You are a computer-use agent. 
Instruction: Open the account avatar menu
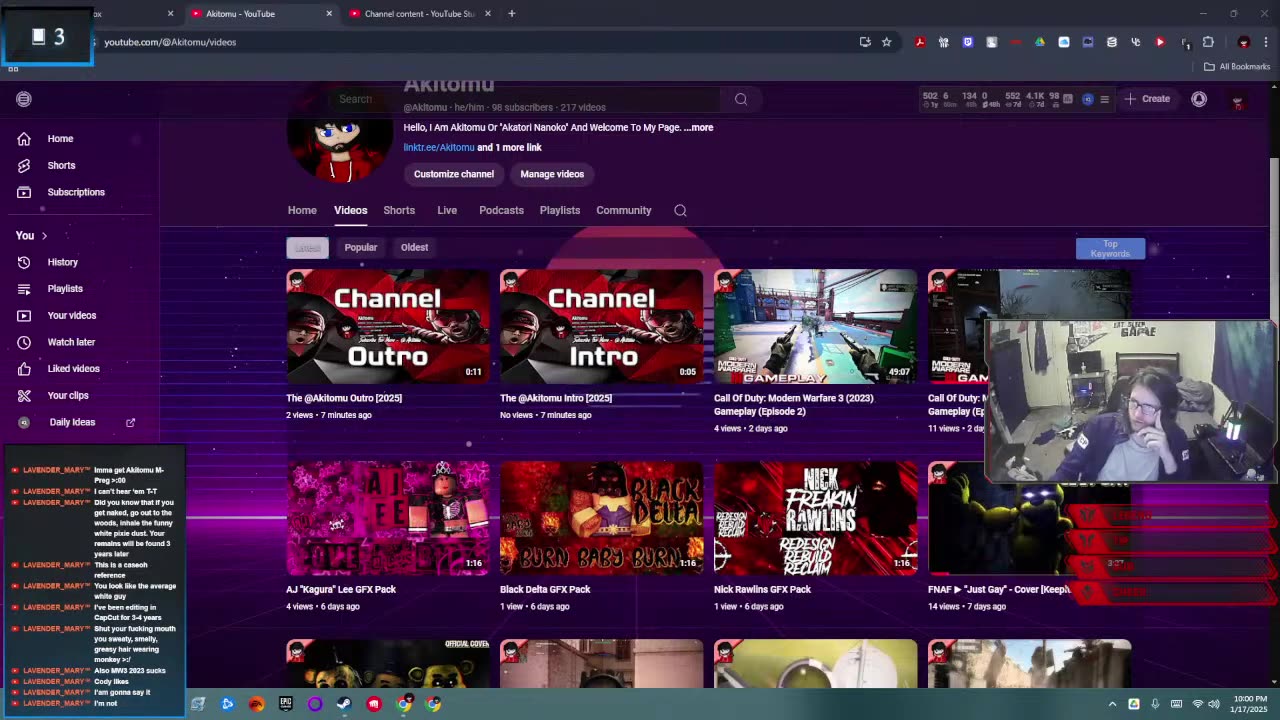[1238, 101]
